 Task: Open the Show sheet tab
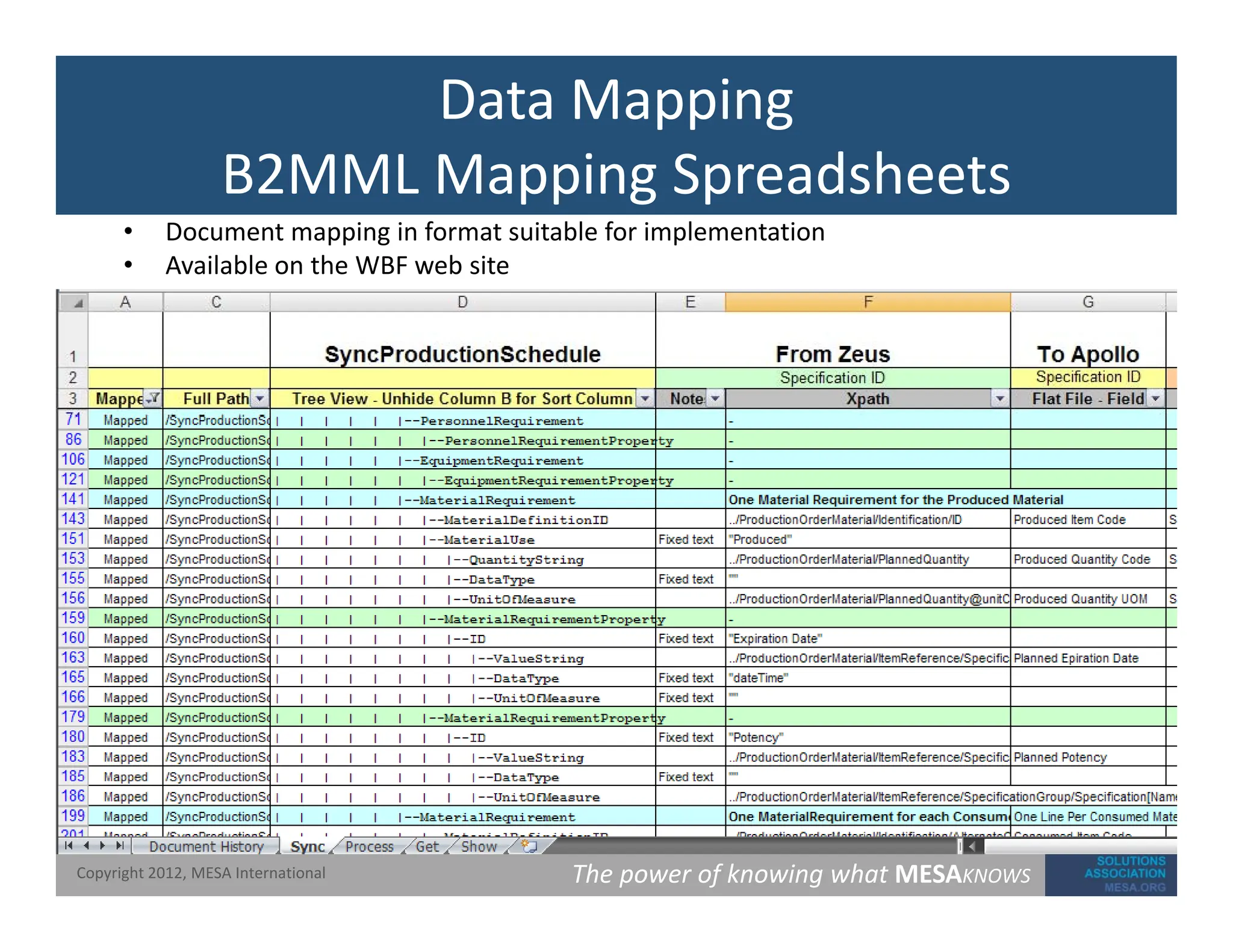point(479,846)
